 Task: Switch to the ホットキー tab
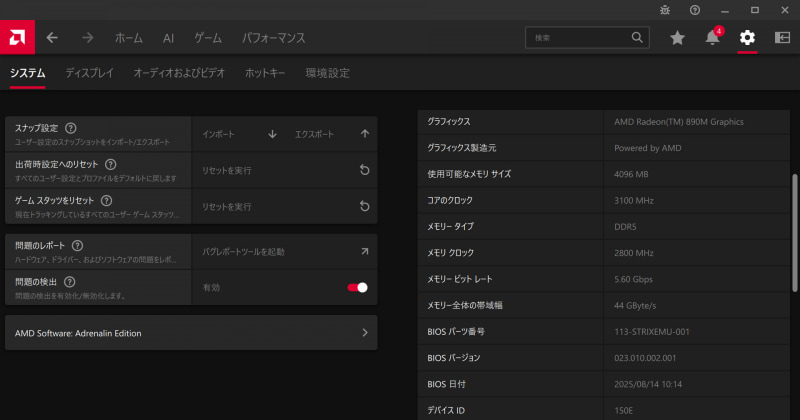(x=265, y=73)
